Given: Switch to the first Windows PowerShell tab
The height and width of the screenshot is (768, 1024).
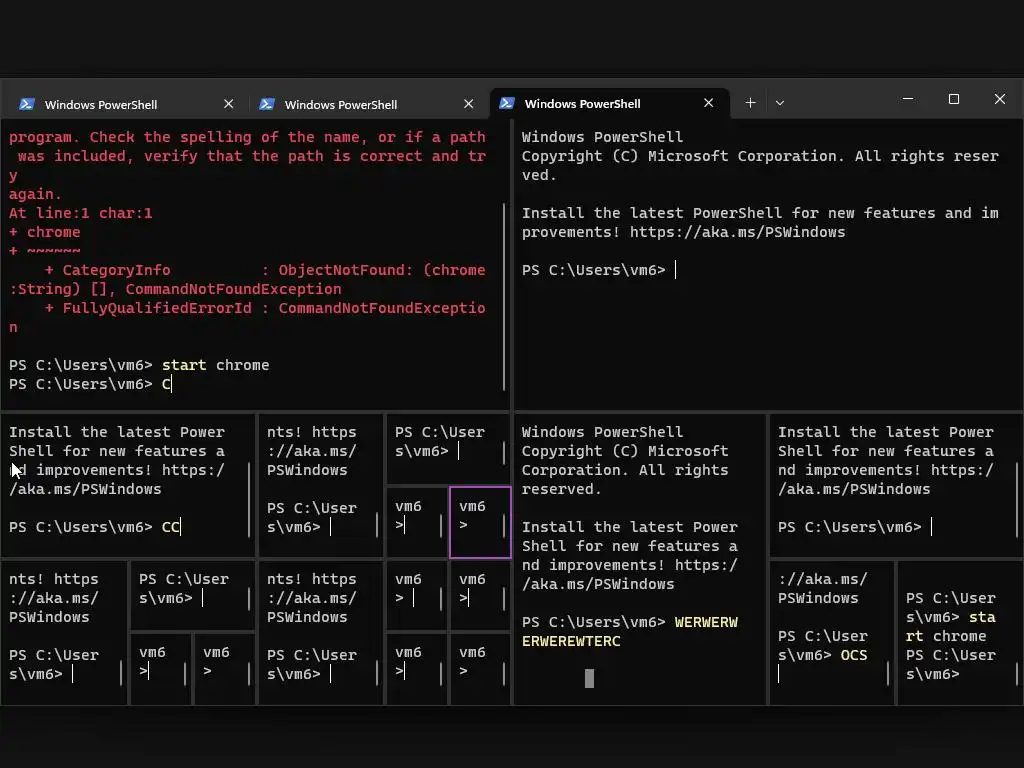Looking at the screenshot, I should point(124,104).
